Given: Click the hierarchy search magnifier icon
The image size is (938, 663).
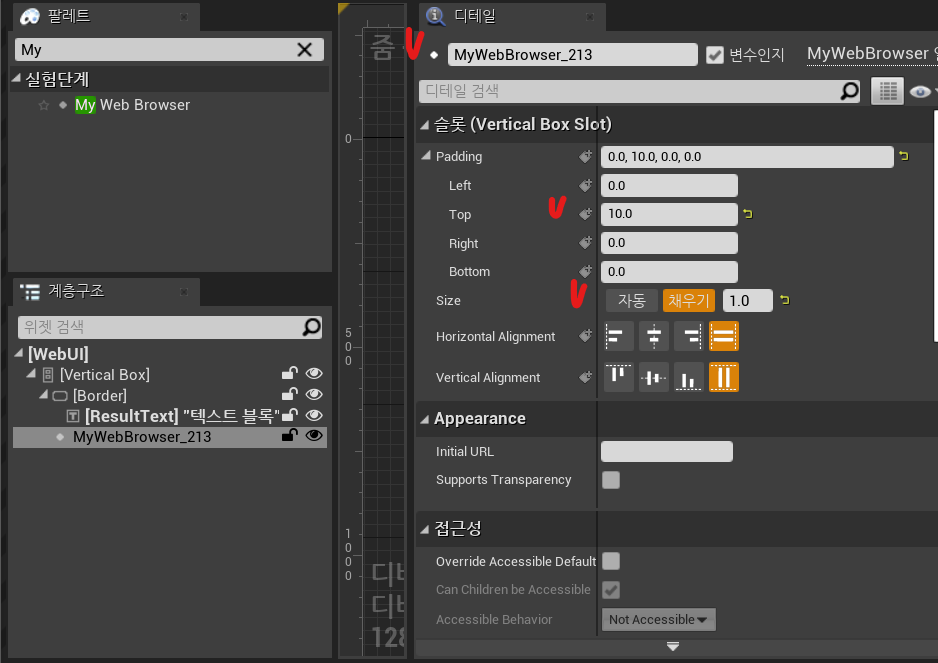Looking at the screenshot, I should [312, 327].
